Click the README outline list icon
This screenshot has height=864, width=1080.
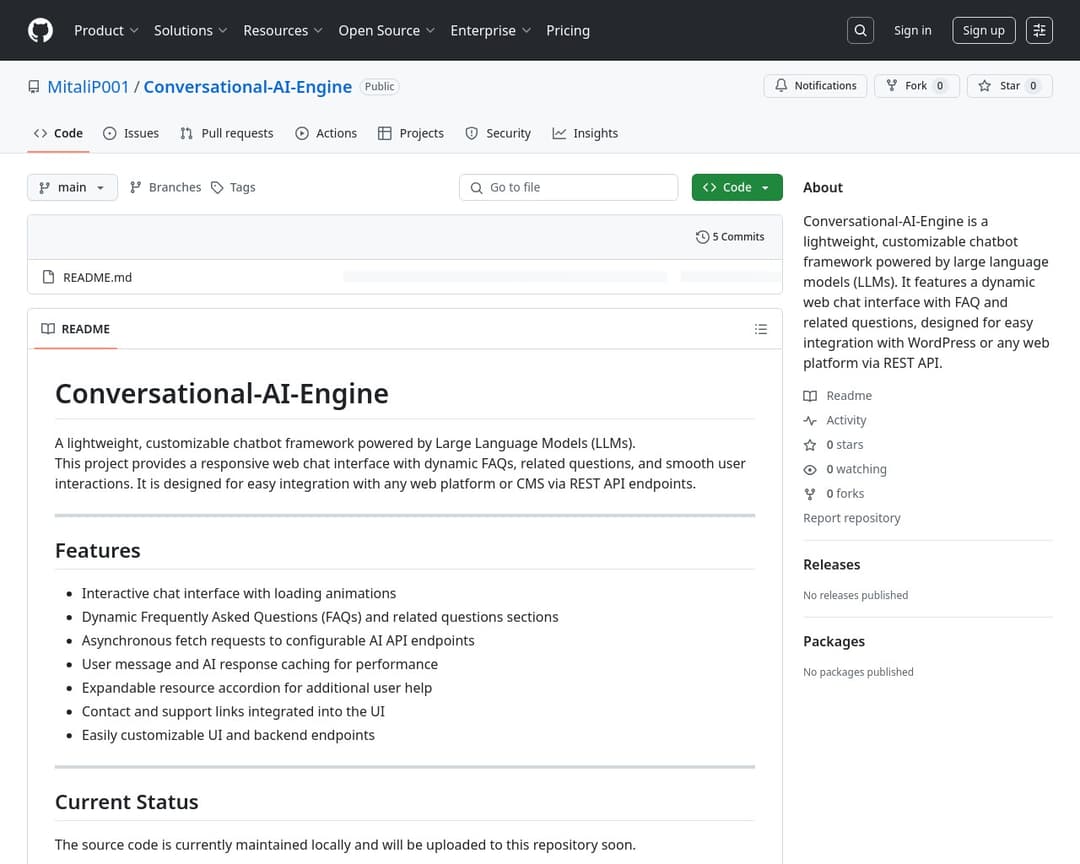[760, 329]
